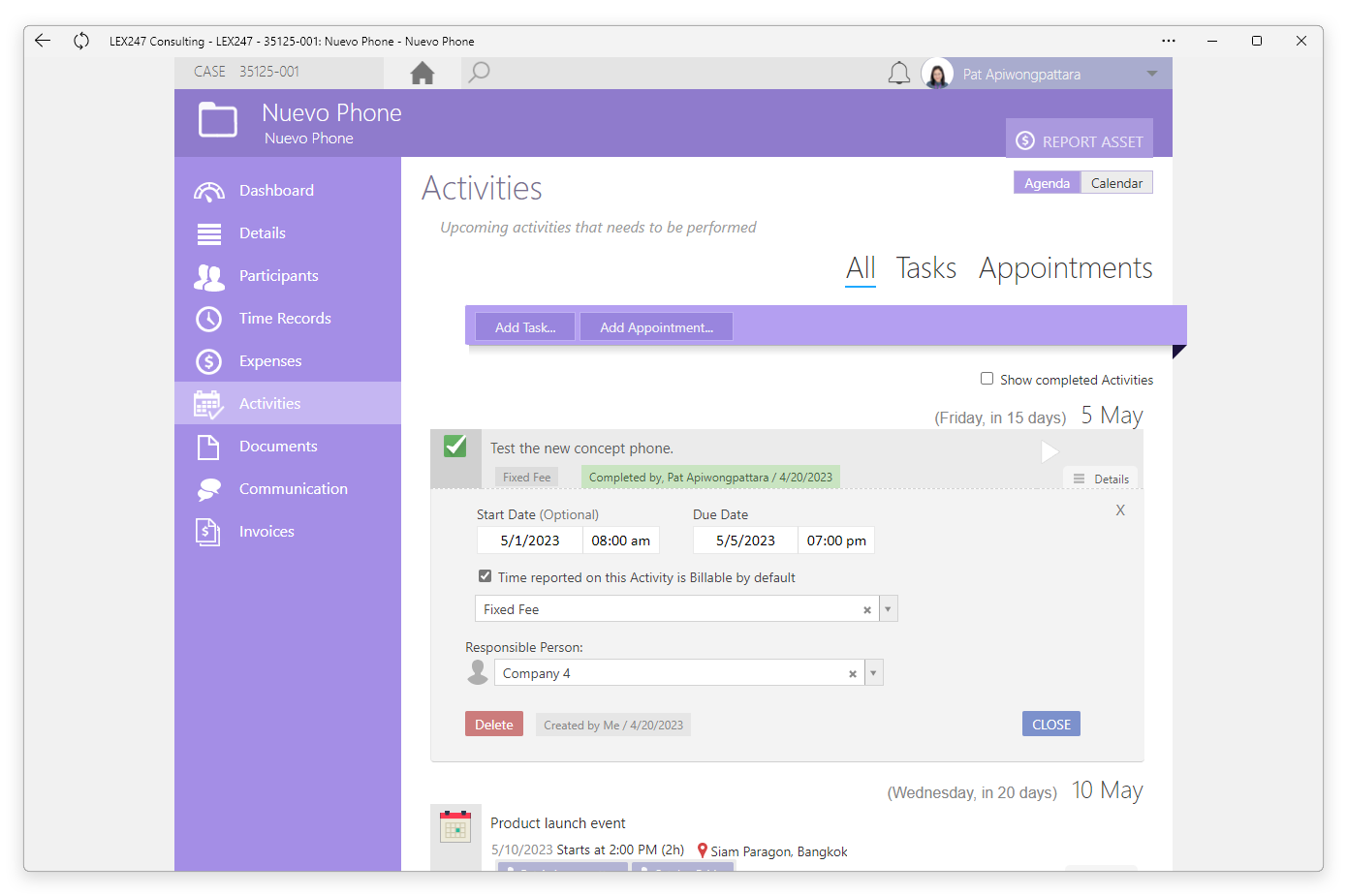Viewport: 1347px width, 896px height.
Task: Expand the Company 4 dropdown arrow
Action: (x=874, y=673)
